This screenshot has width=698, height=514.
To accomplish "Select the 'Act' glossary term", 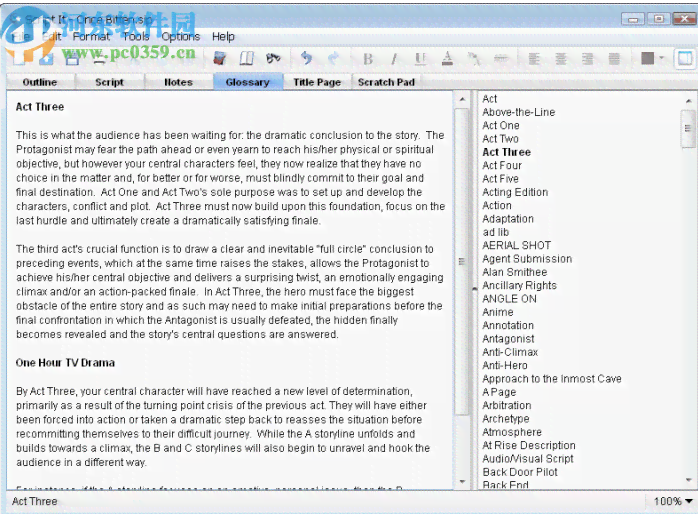I will pyautogui.click(x=490, y=99).
